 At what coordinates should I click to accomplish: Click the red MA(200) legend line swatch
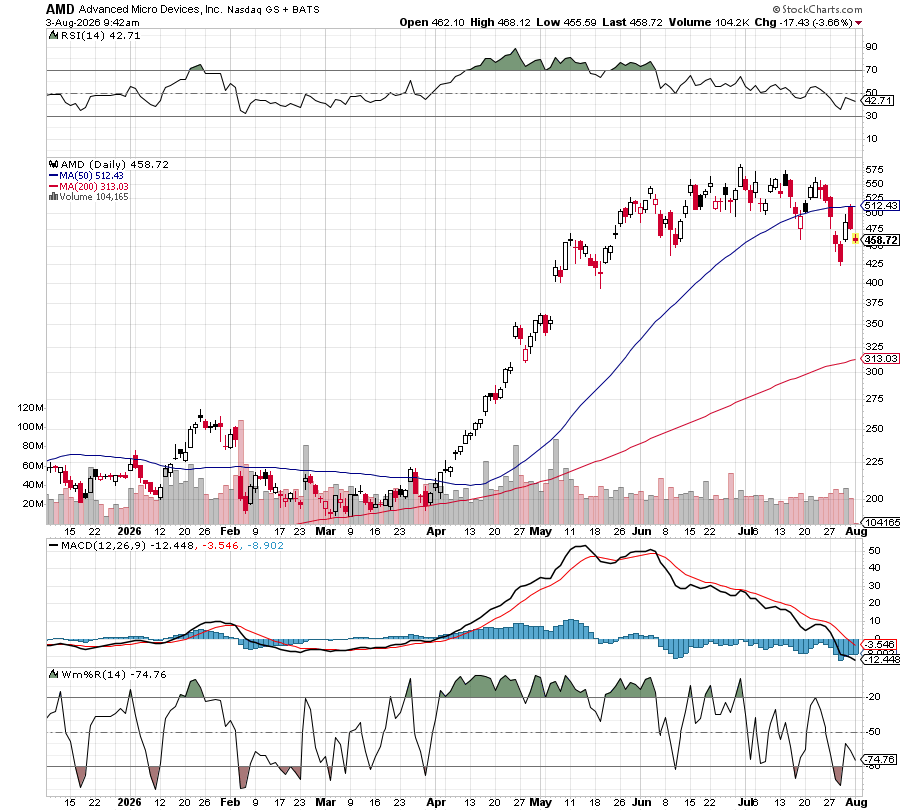pyautogui.click(x=54, y=187)
